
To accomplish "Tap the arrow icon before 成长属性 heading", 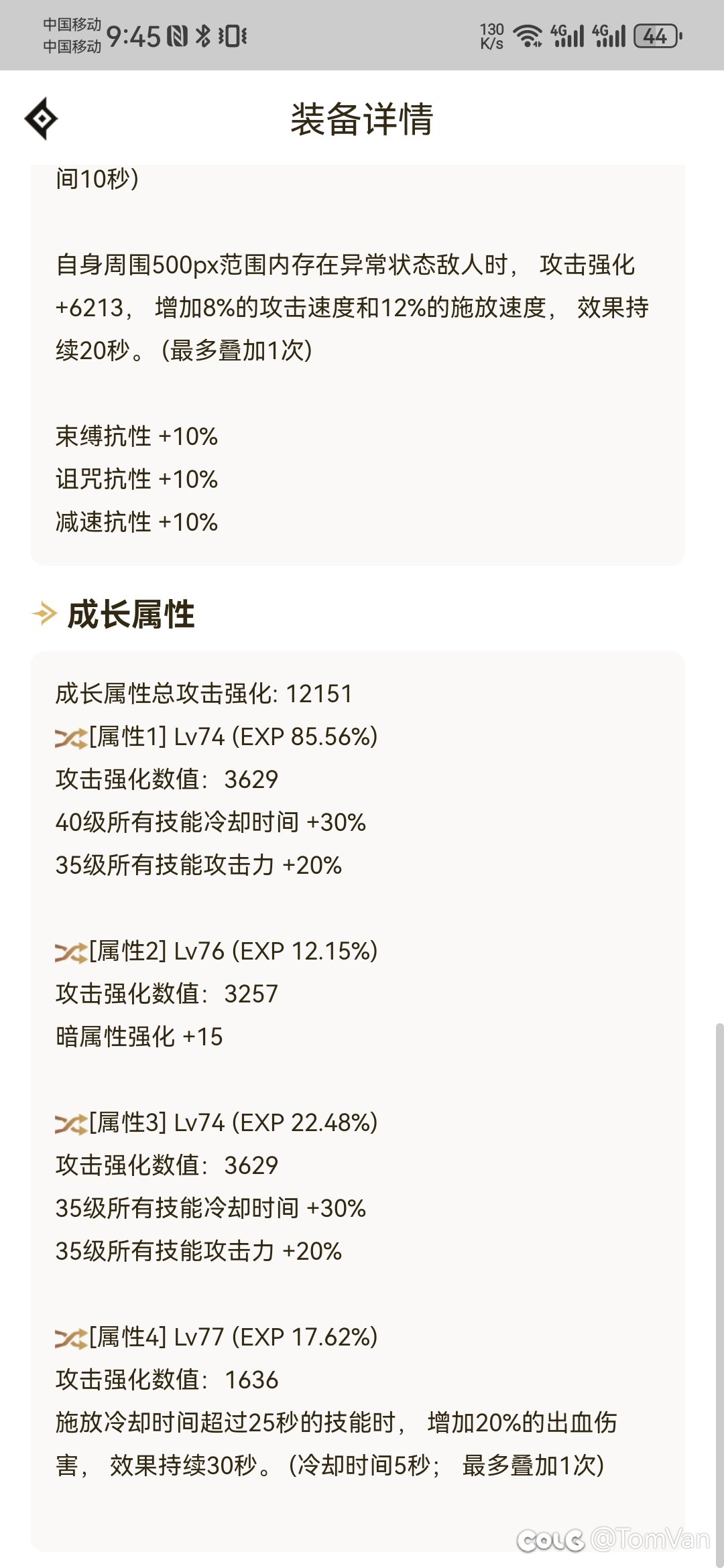I will click(45, 613).
